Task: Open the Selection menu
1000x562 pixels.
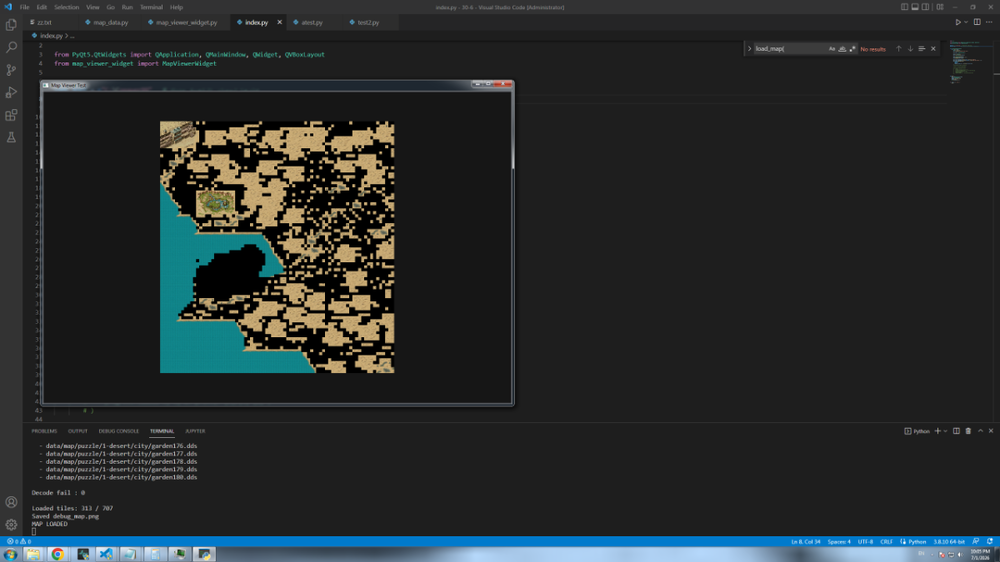Action: [66, 7]
